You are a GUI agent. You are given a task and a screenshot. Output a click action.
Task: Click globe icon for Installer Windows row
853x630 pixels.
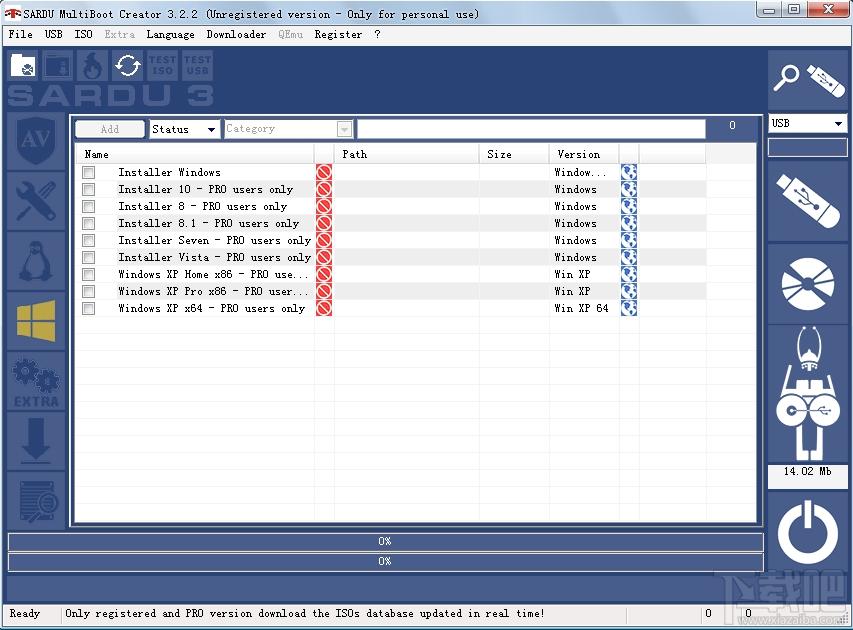pyautogui.click(x=629, y=172)
